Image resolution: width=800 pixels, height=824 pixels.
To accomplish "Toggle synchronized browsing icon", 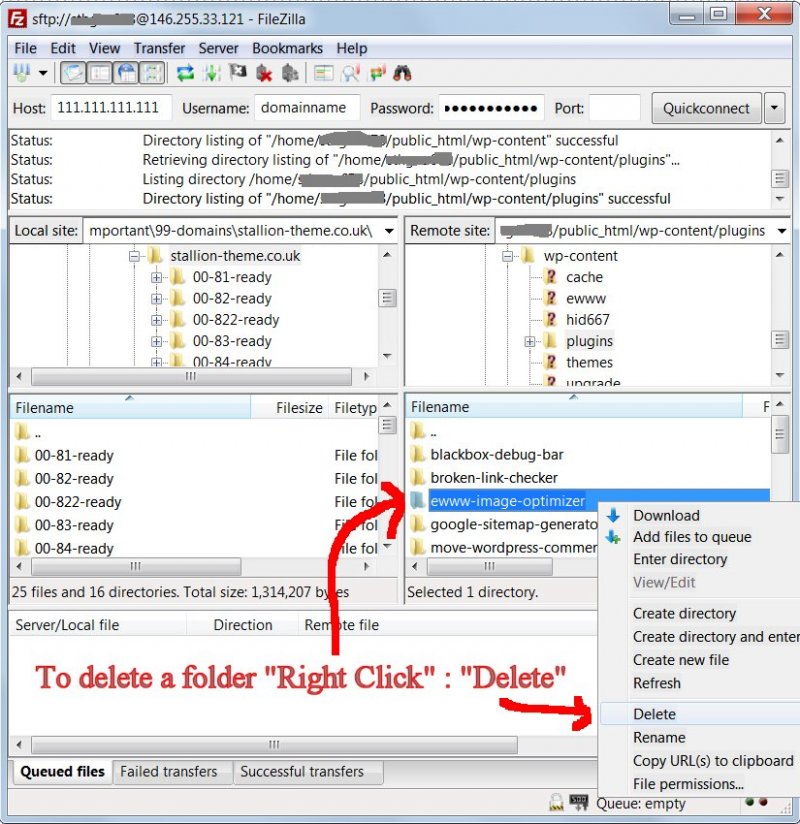I will coord(377,73).
